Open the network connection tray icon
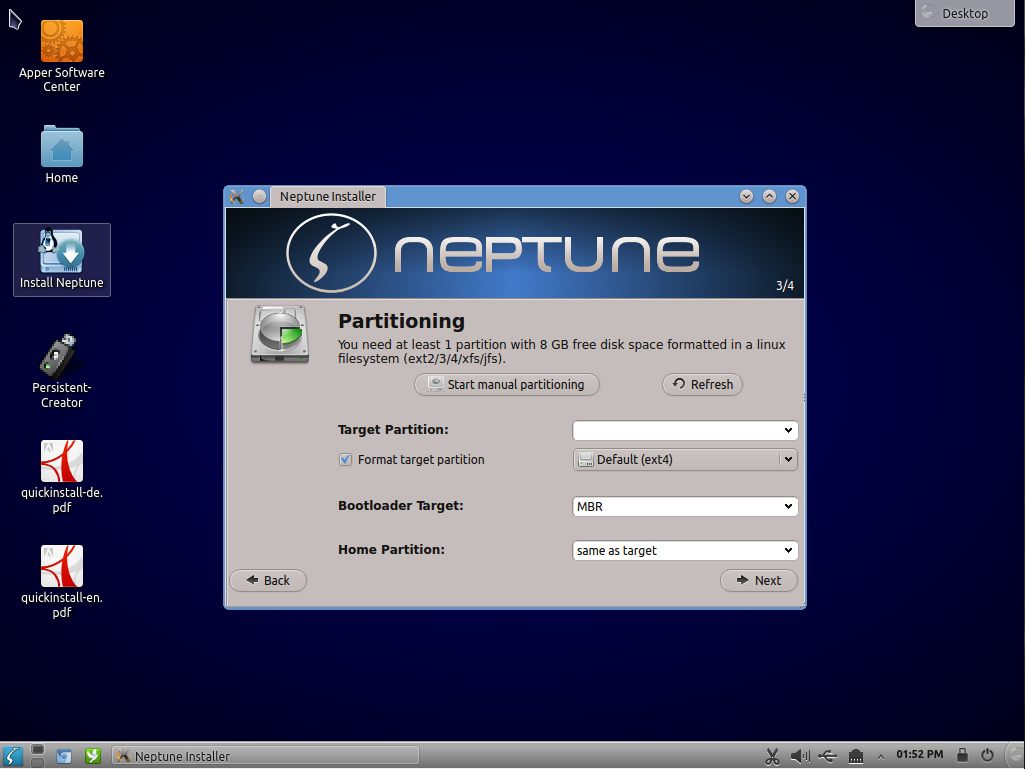The height and width of the screenshot is (769, 1025). coord(856,756)
